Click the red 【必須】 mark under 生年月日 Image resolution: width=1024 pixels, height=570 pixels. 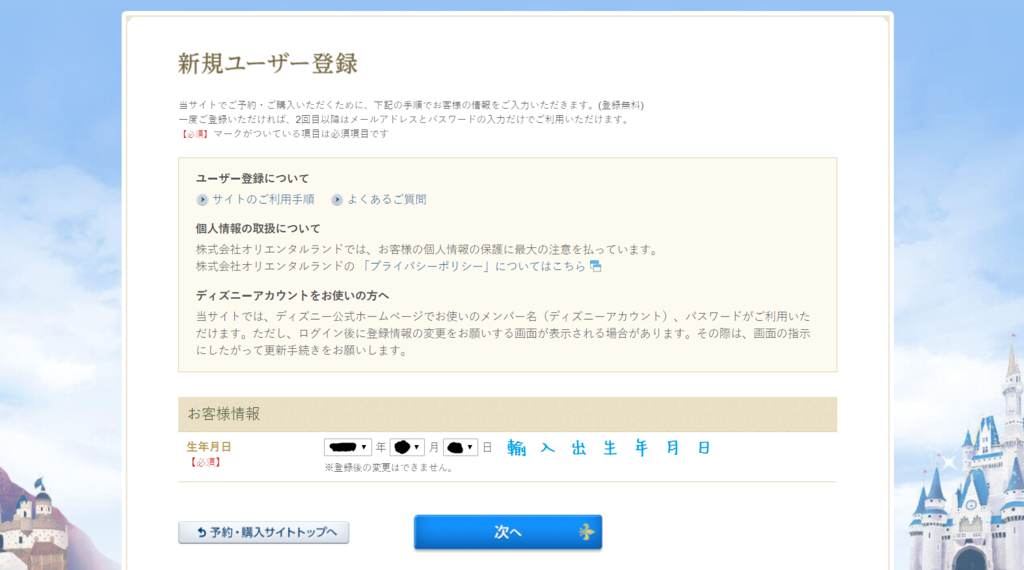pos(204,462)
